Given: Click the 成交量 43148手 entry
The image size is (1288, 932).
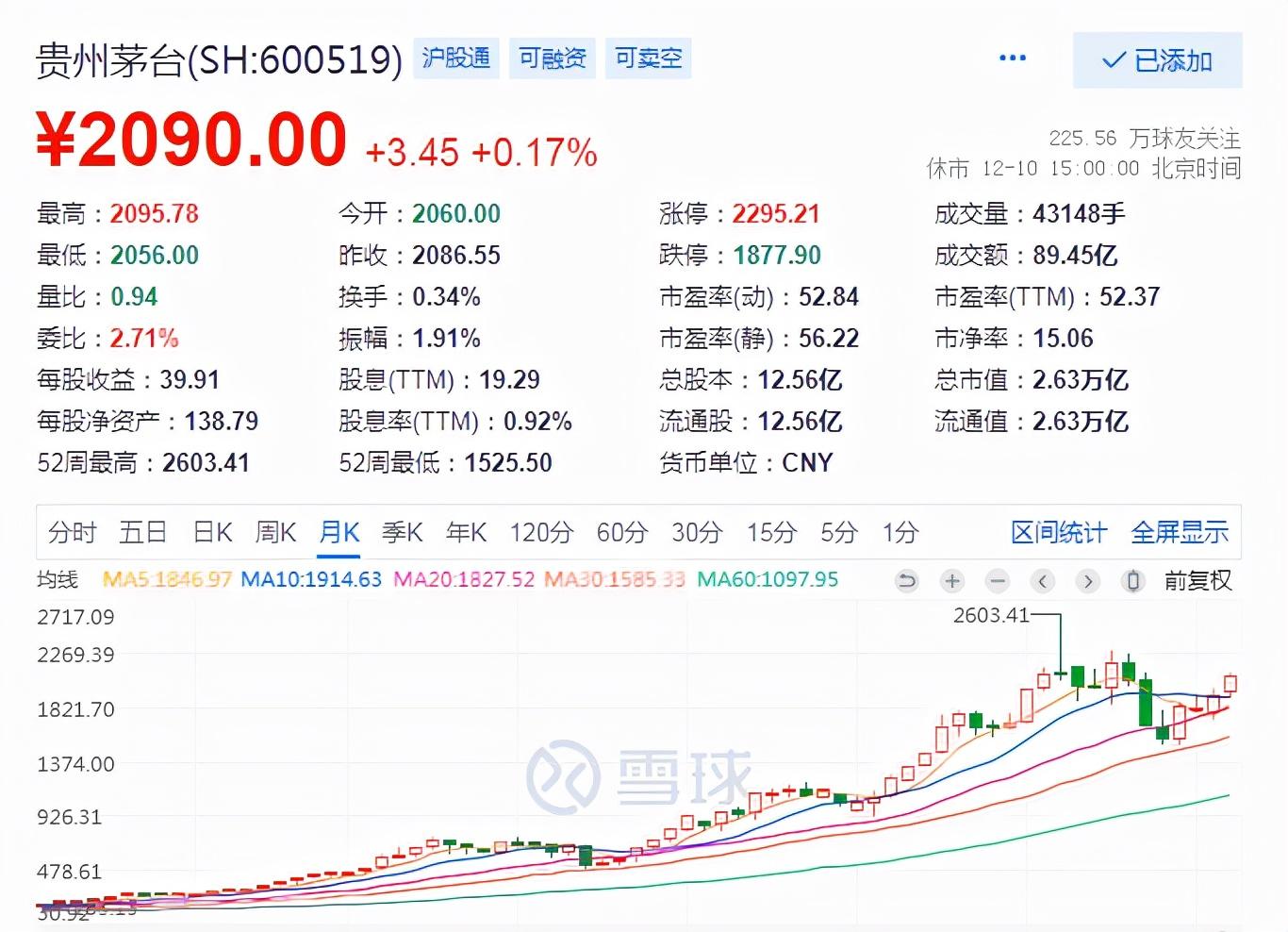Looking at the screenshot, I should (x=1030, y=214).
